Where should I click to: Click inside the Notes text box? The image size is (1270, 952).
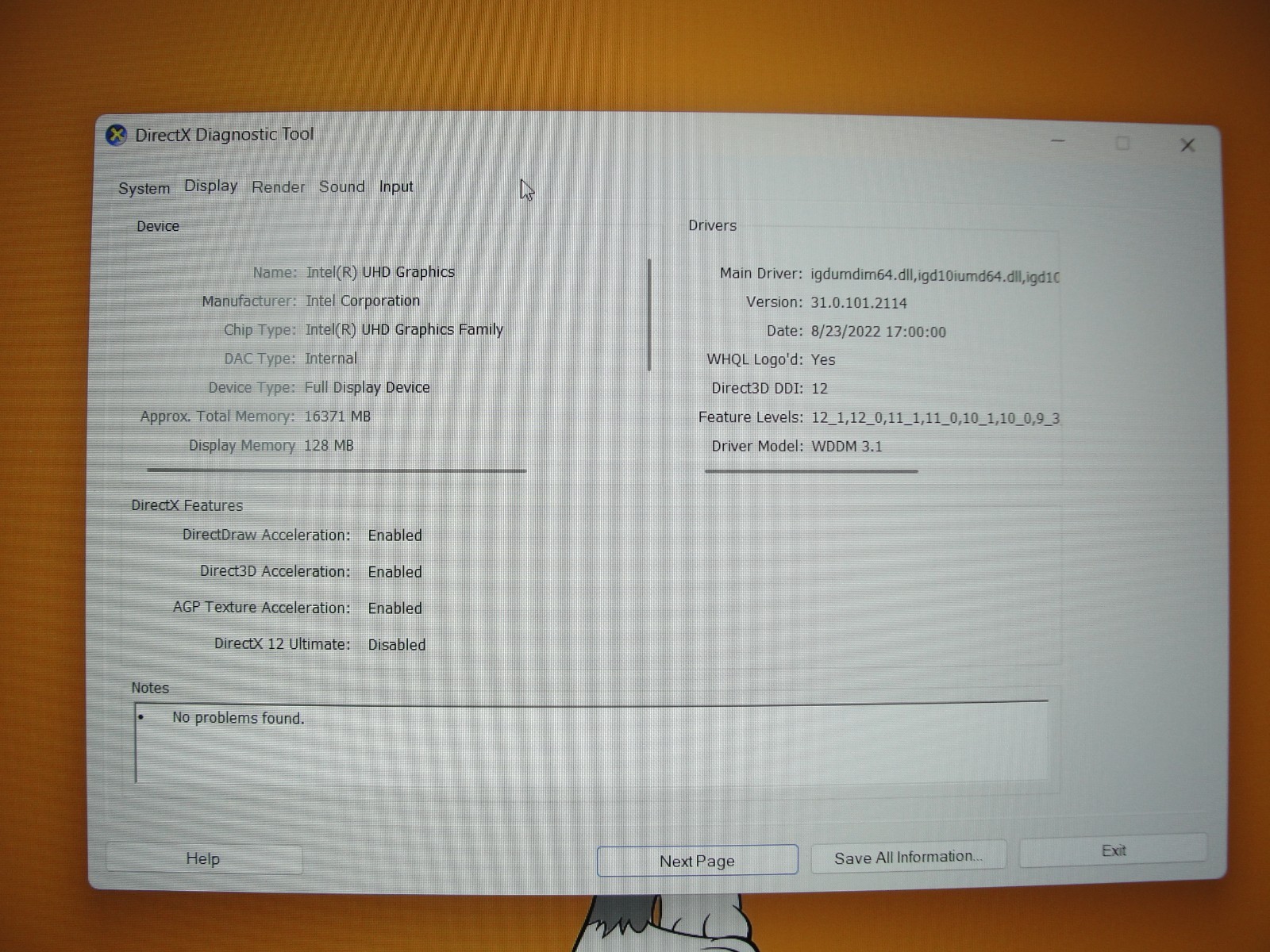(591, 743)
